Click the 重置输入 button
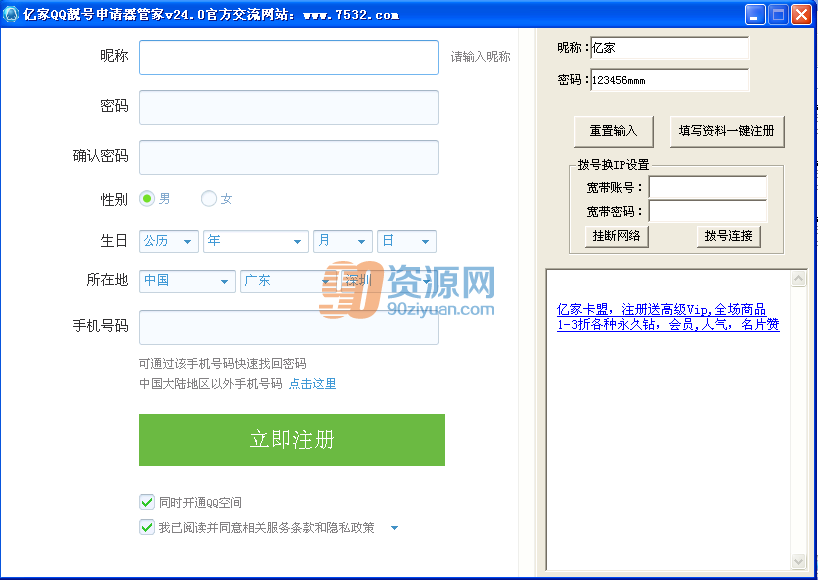Screen dimensions: 818x580 (x=614, y=131)
